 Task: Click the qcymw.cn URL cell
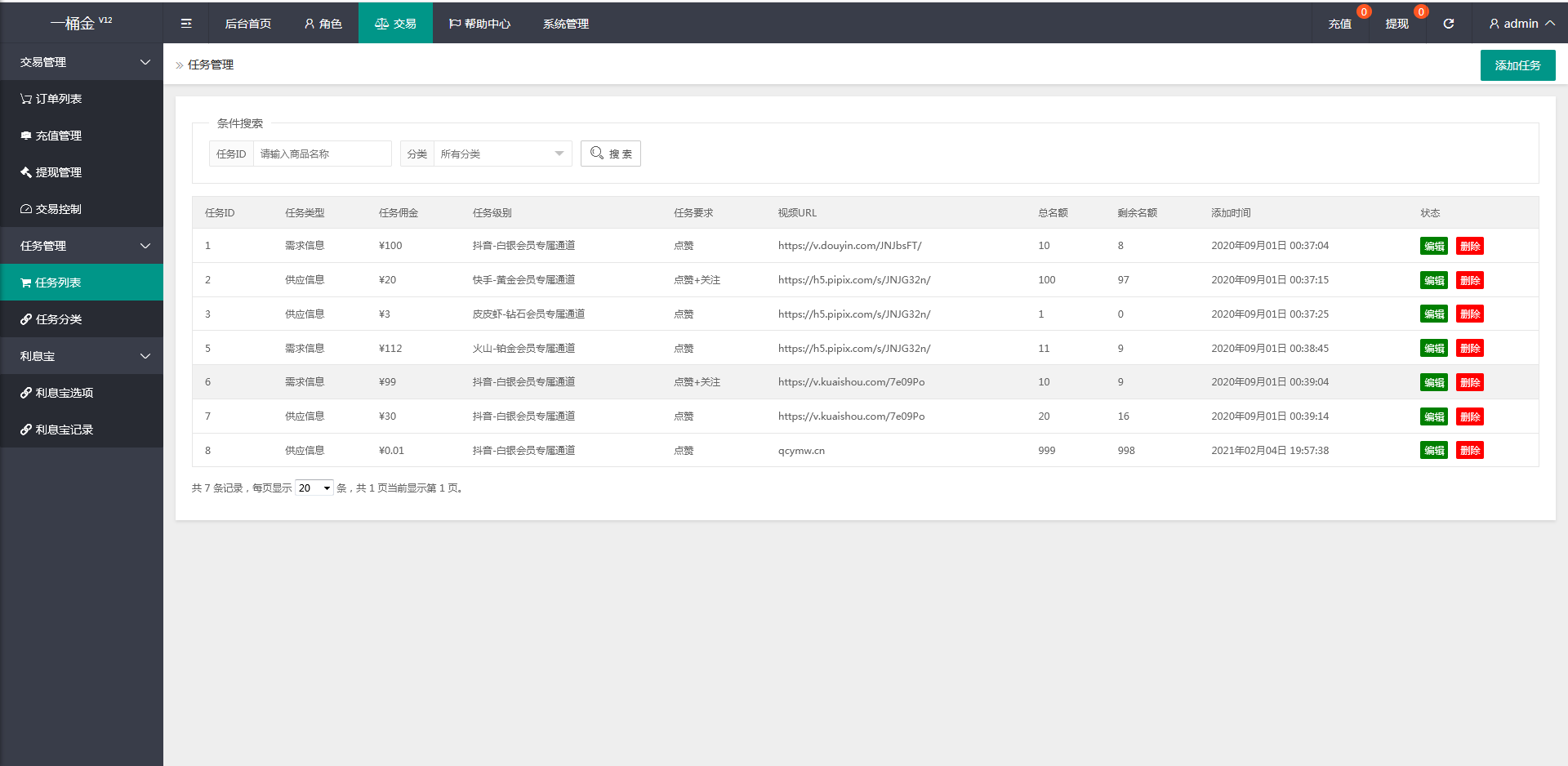[x=801, y=450]
